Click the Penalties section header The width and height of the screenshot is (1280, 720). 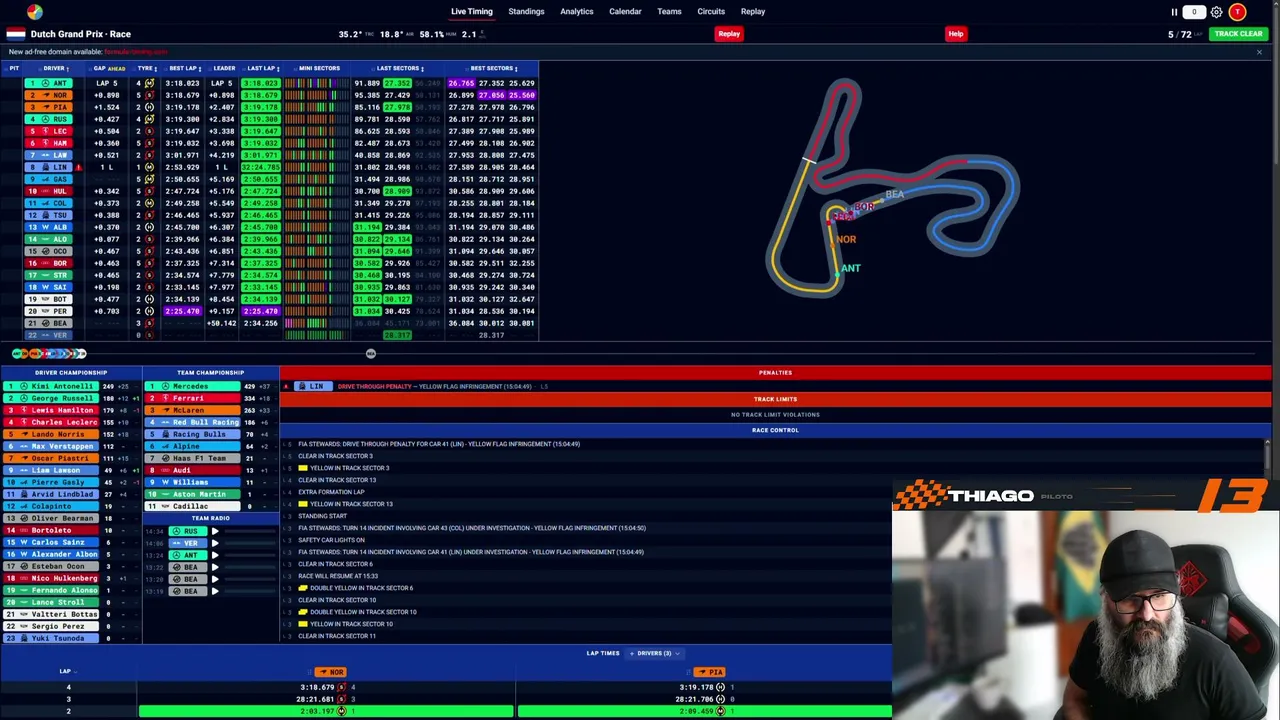775,373
